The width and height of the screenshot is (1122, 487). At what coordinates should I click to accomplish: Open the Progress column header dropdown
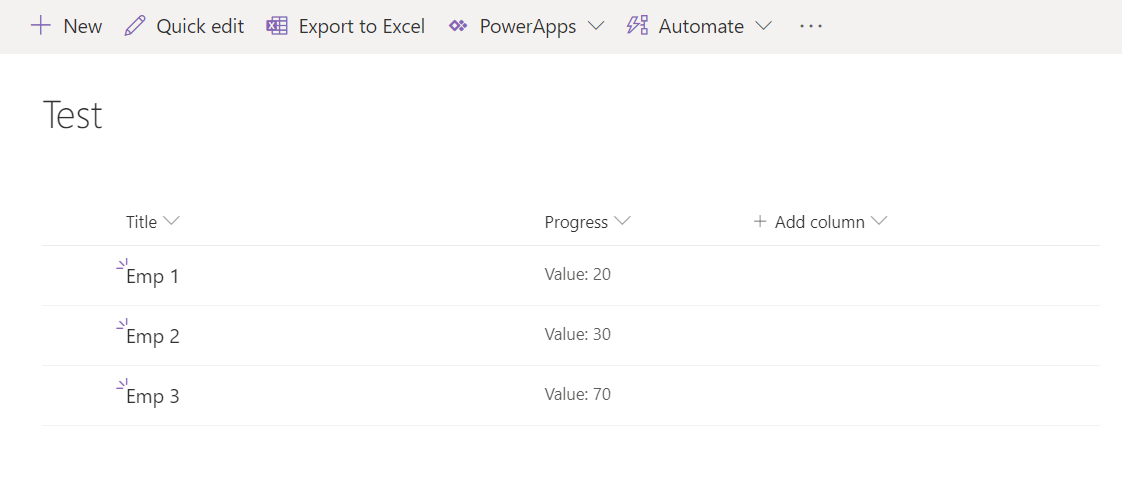tap(623, 222)
